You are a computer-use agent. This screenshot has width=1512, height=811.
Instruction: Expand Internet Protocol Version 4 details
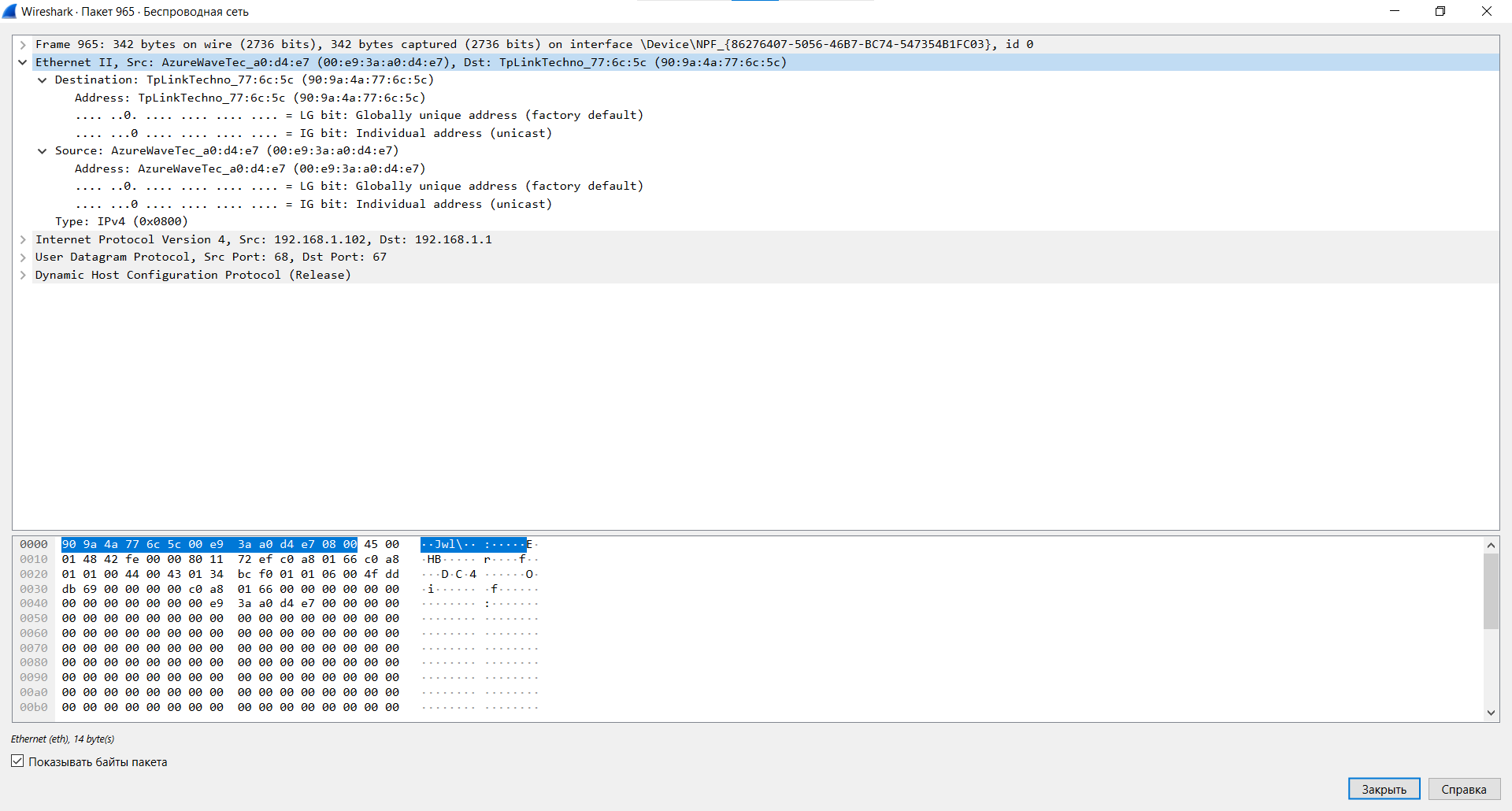tap(23, 239)
